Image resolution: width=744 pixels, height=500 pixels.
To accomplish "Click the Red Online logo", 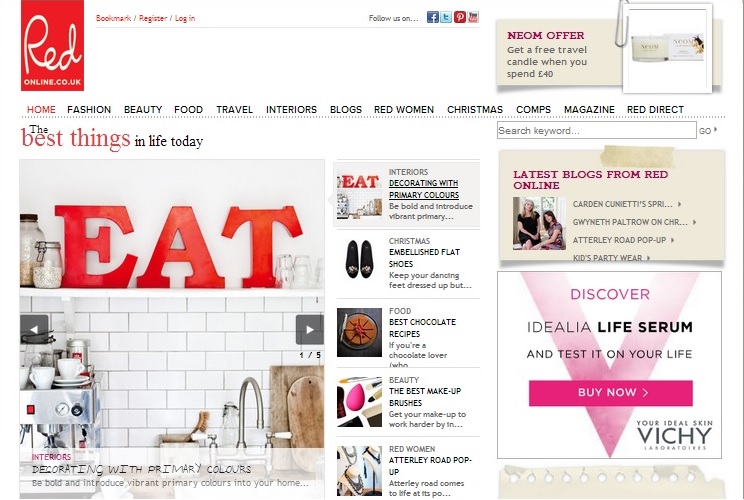I will click(52, 46).
